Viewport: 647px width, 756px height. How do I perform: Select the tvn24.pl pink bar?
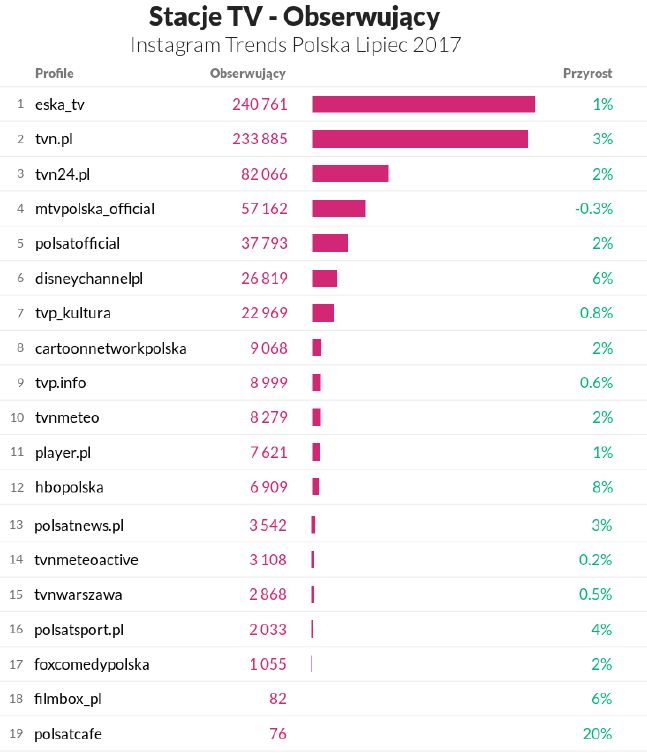tap(350, 174)
